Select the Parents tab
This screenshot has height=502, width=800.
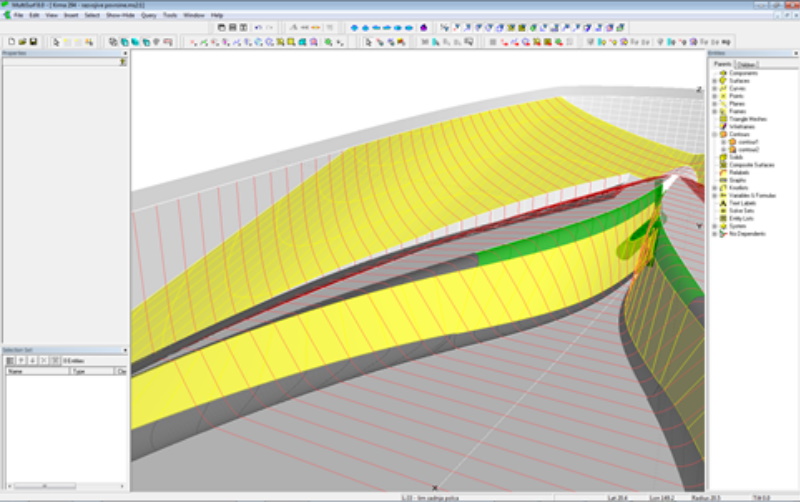[x=723, y=64]
